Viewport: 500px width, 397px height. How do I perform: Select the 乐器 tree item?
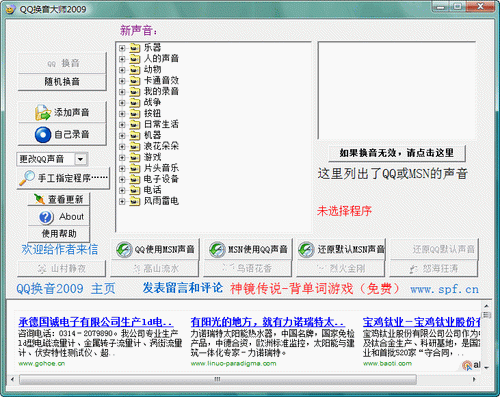[x=152, y=48]
